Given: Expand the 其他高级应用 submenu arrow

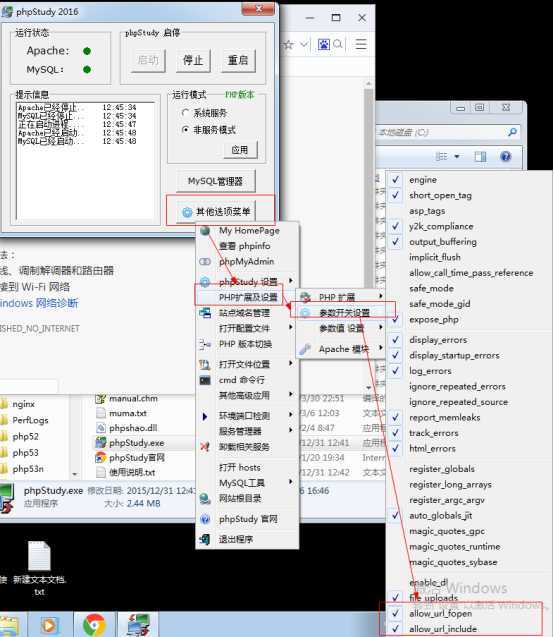Looking at the screenshot, I should coord(291,394).
